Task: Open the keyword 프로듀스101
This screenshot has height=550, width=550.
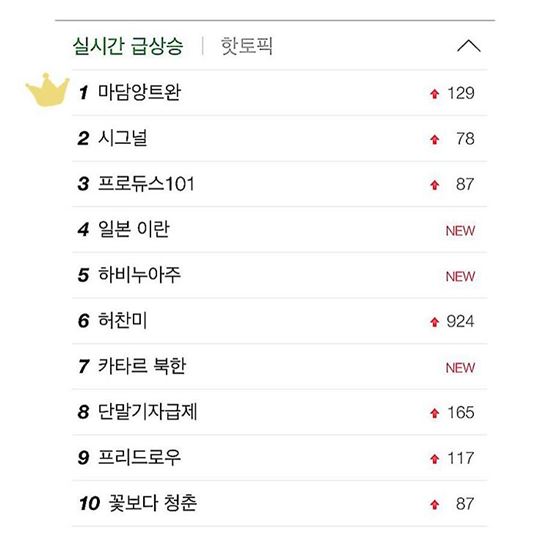Action: (x=146, y=183)
